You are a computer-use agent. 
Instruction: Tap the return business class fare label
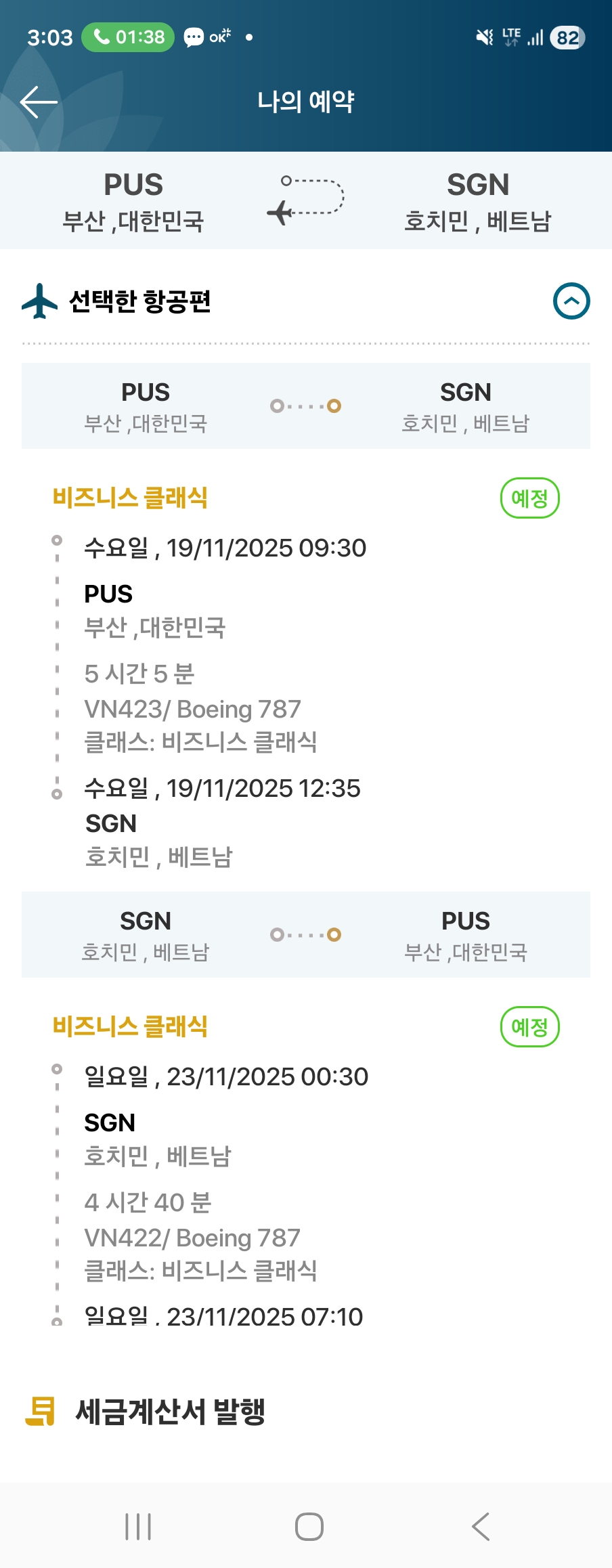(130, 1026)
